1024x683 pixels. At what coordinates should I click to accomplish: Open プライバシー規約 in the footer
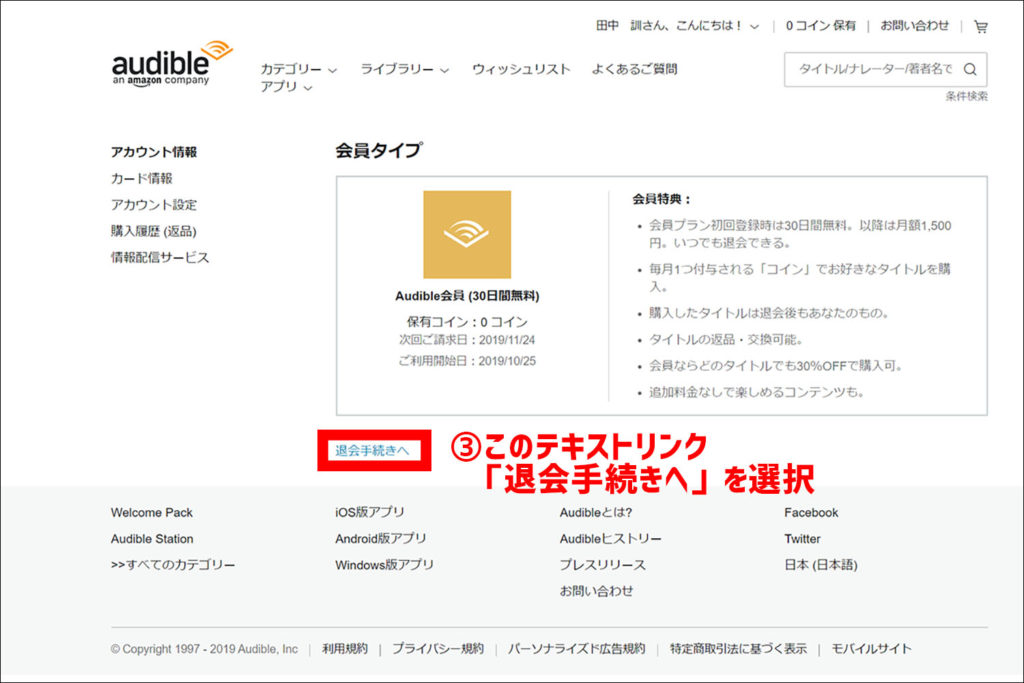pyautogui.click(x=438, y=649)
